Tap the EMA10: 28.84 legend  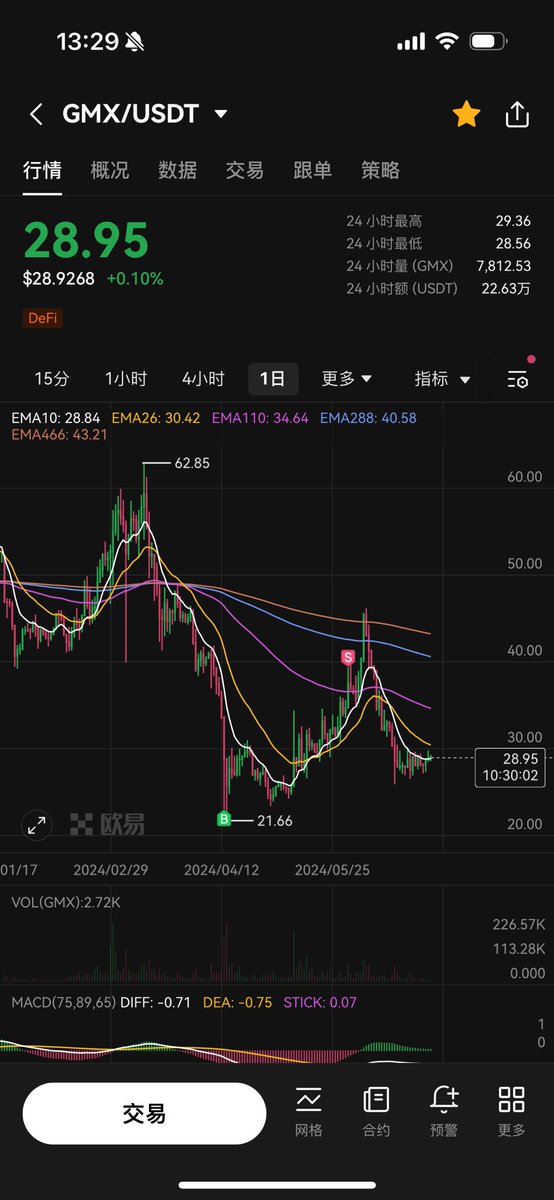coord(56,417)
